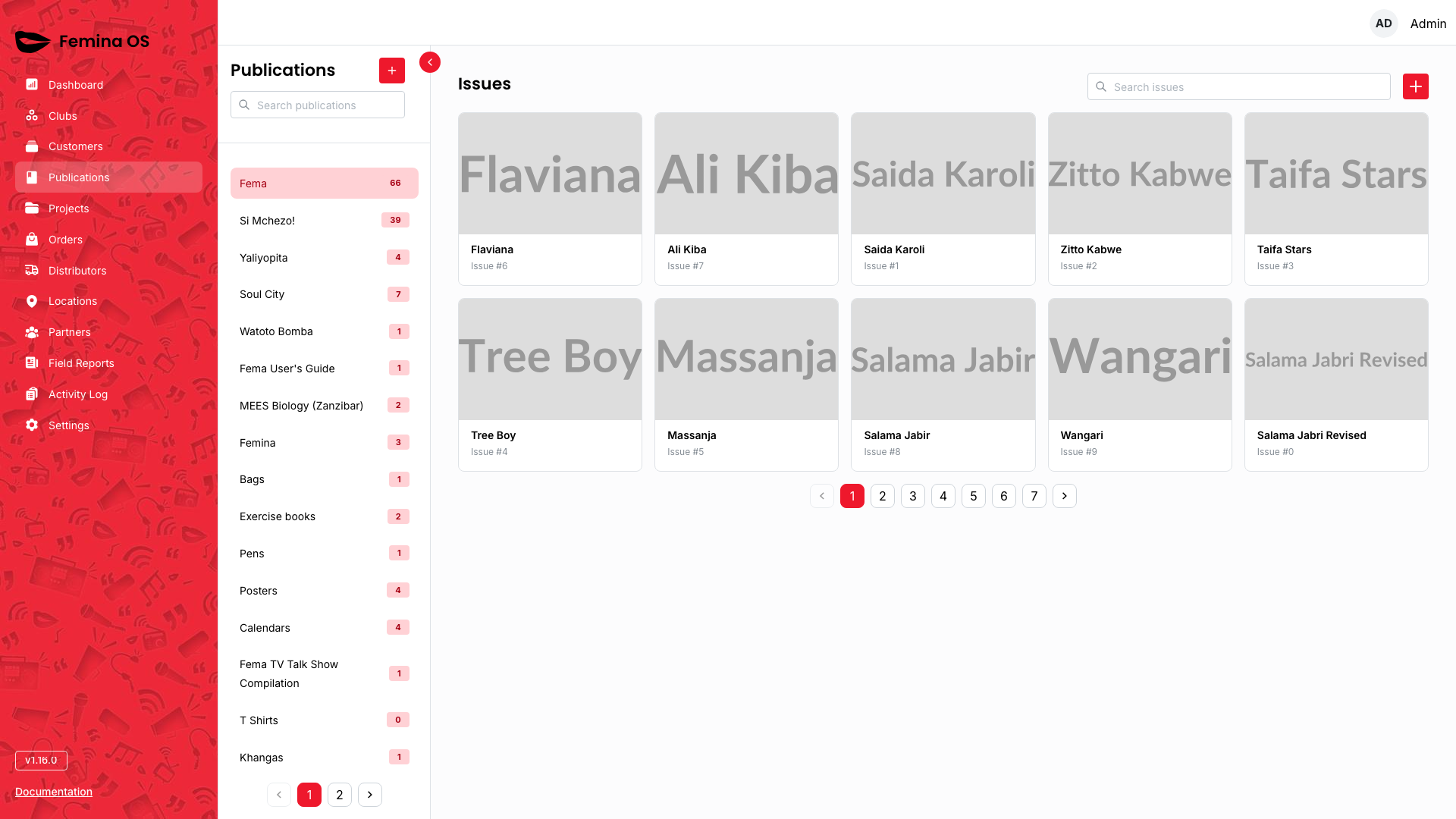Collapse the Publications panel with the chevron
The height and width of the screenshot is (819, 1456).
pyautogui.click(x=430, y=62)
